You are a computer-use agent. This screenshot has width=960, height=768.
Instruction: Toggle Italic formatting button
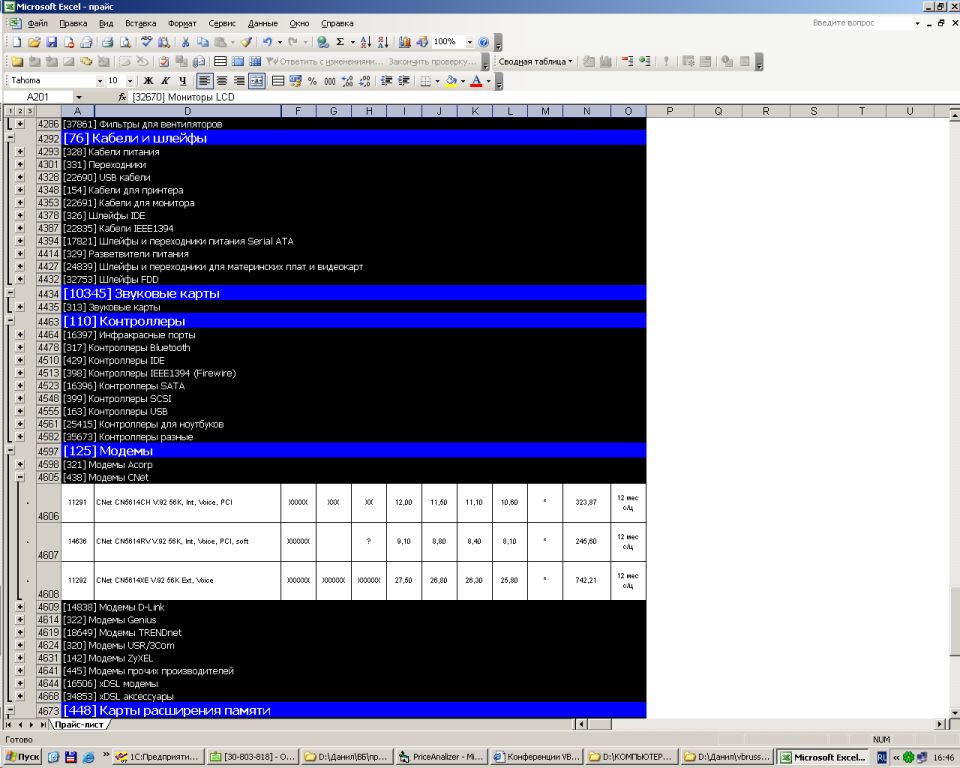coord(165,81)
